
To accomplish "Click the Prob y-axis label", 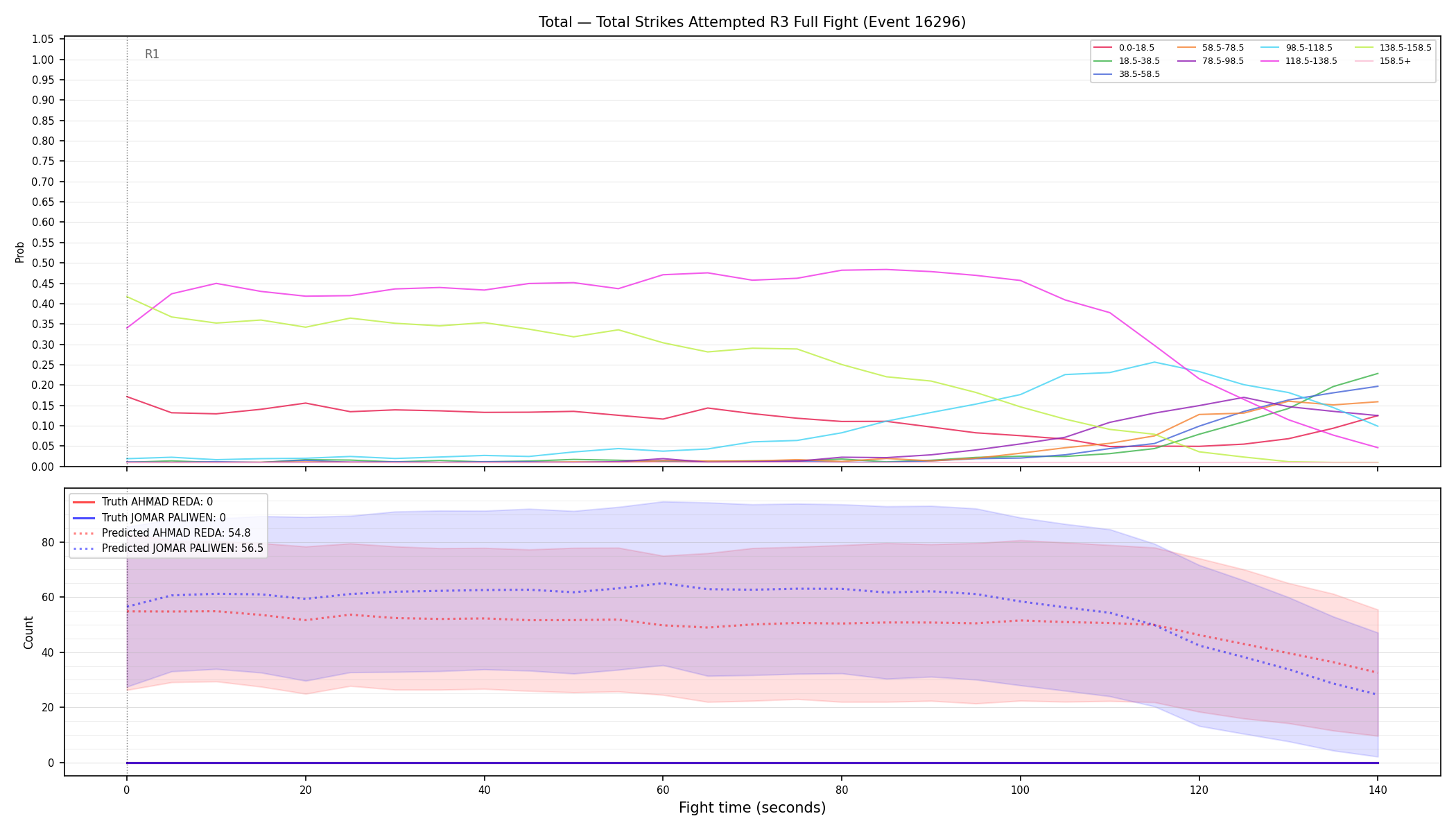I will tap(20, 252).
